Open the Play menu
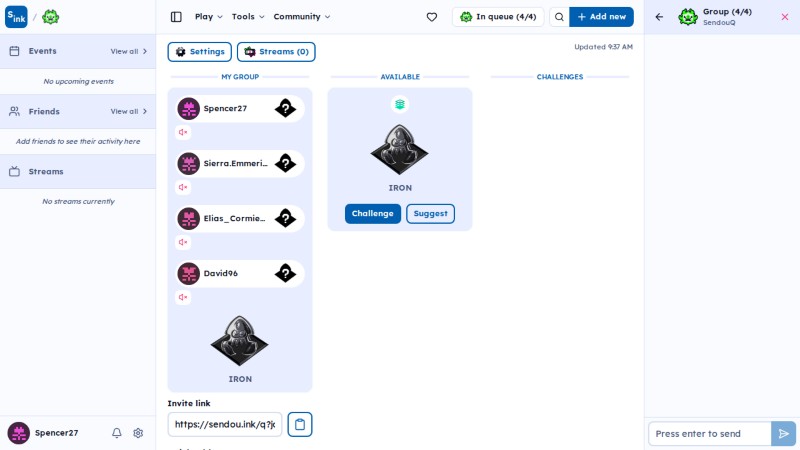 click(x=209, y=17)
